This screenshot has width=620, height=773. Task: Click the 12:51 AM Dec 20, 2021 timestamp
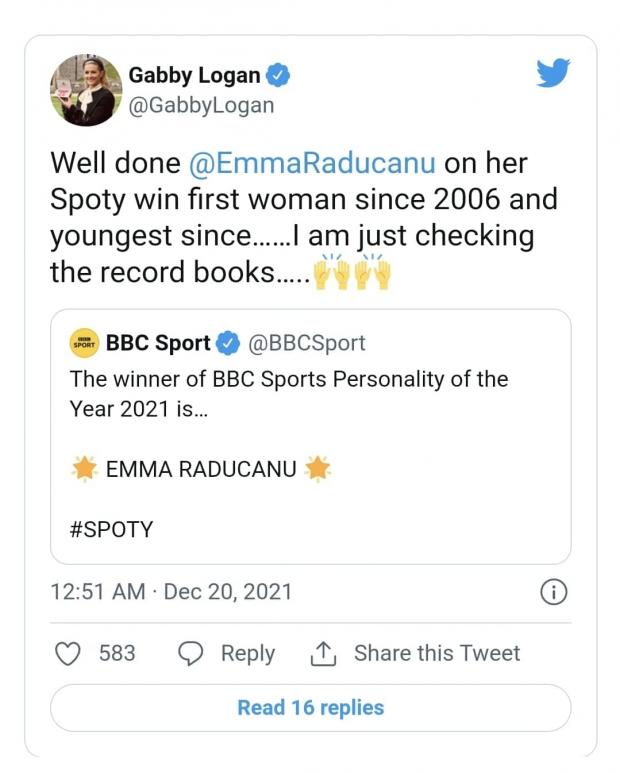(171, 592)
